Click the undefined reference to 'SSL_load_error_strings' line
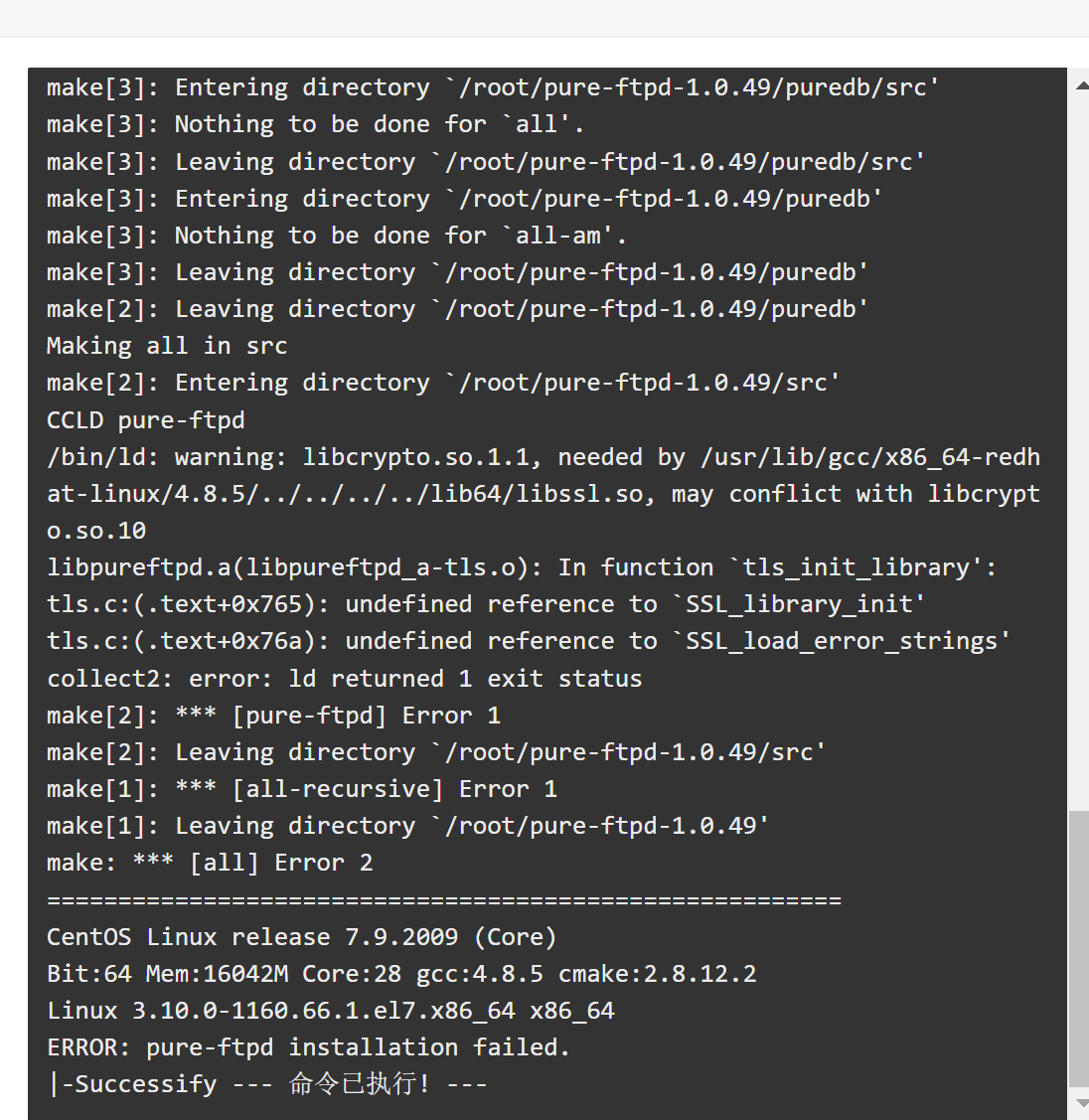This screenshot has width=1089, height=1120. point(530,641)
